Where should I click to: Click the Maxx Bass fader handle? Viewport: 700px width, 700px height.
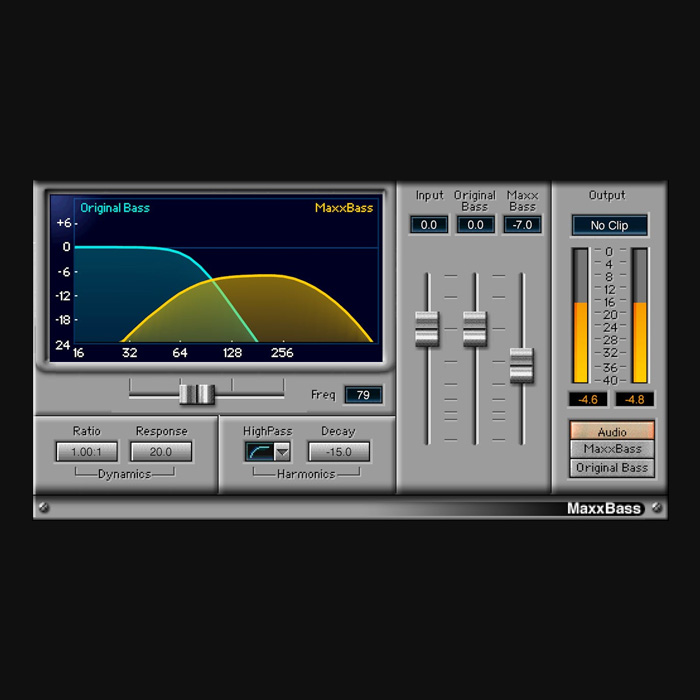click(522, 366)
